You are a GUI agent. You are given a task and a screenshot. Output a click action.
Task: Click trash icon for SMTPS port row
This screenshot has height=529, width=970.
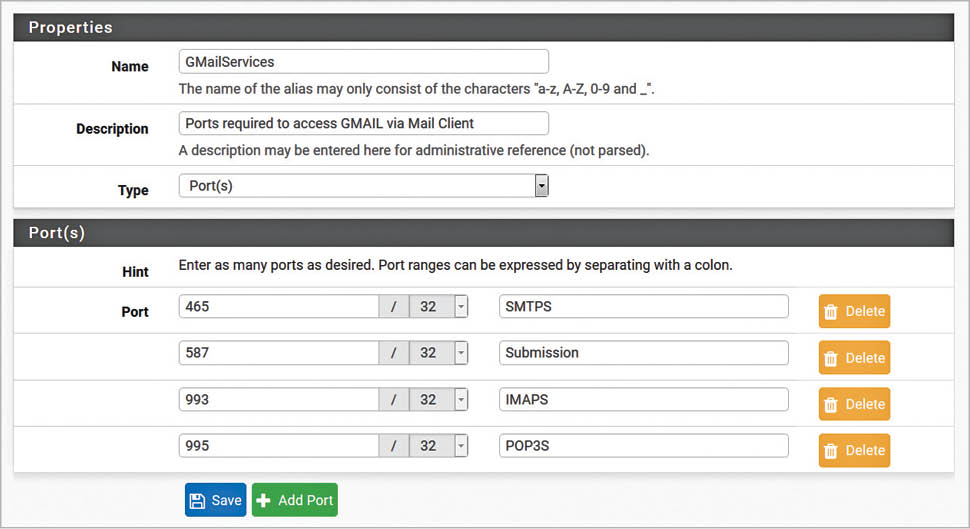pyautogui.click(x=831, y=312)
